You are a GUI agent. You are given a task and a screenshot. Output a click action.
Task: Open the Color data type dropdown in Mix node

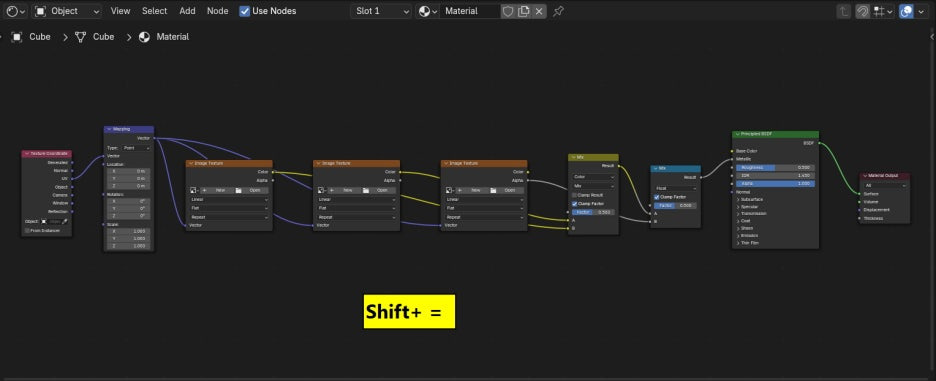(x=593, y=177)
